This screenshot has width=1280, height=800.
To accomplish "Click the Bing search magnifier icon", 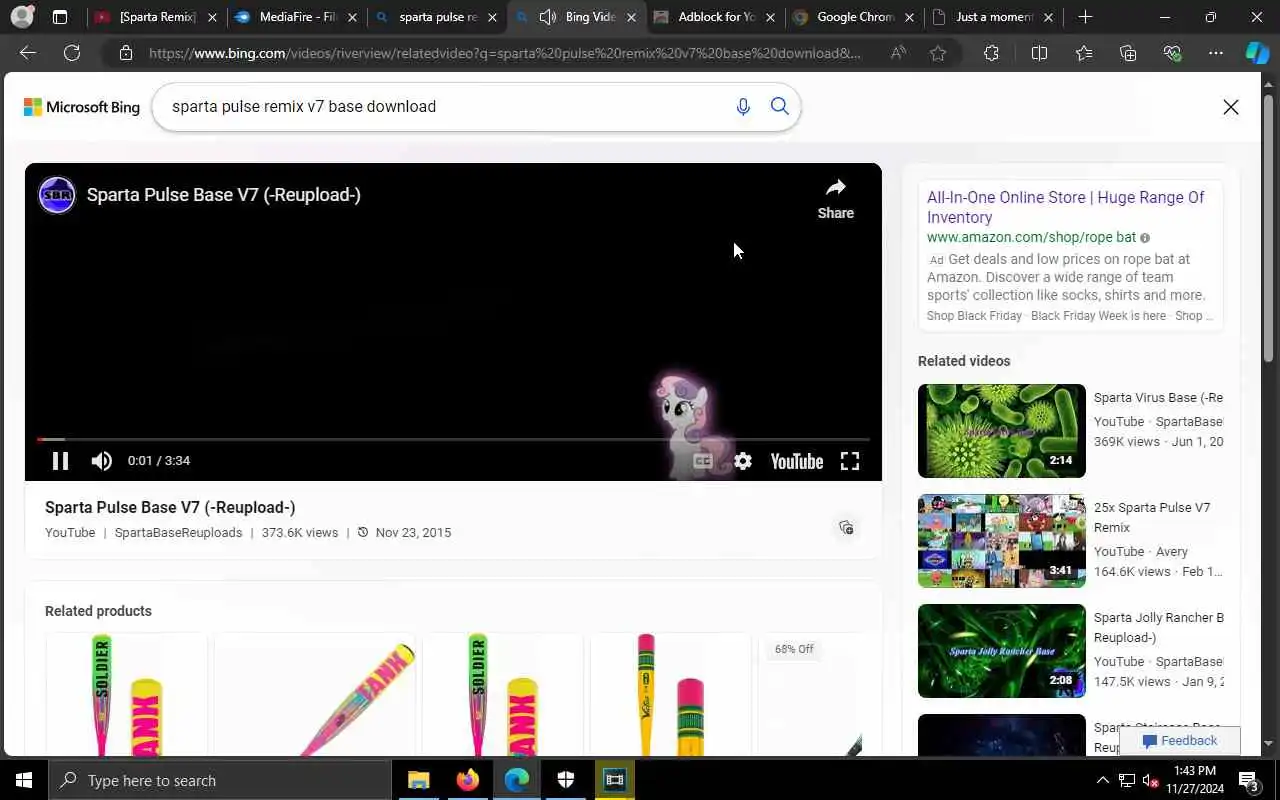I will [x=780, y=107].
